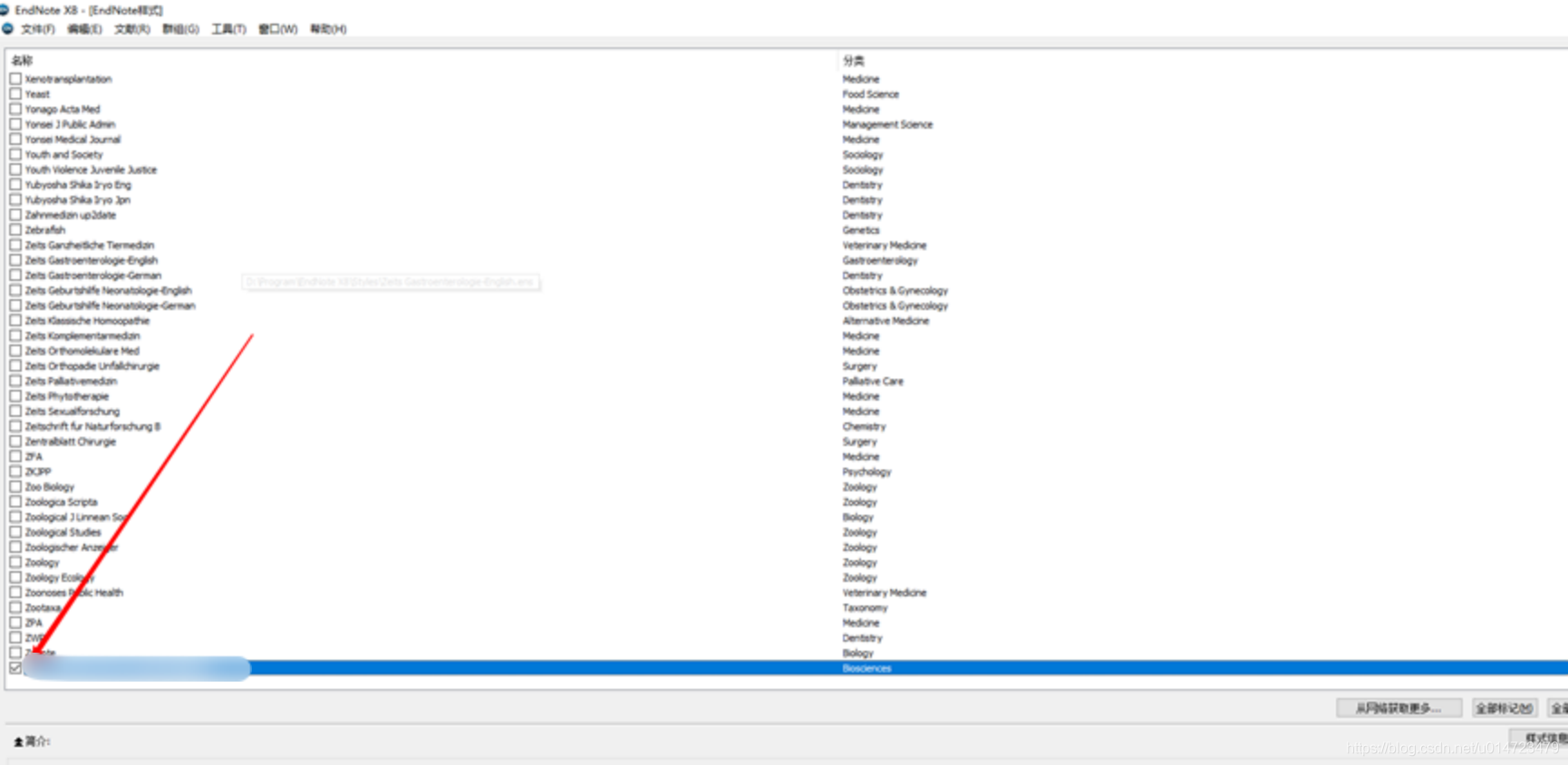Select Zeitschrift fur Naturforschung B style
This screenshot has height=765, width=1568.
[x=92, y=426]
